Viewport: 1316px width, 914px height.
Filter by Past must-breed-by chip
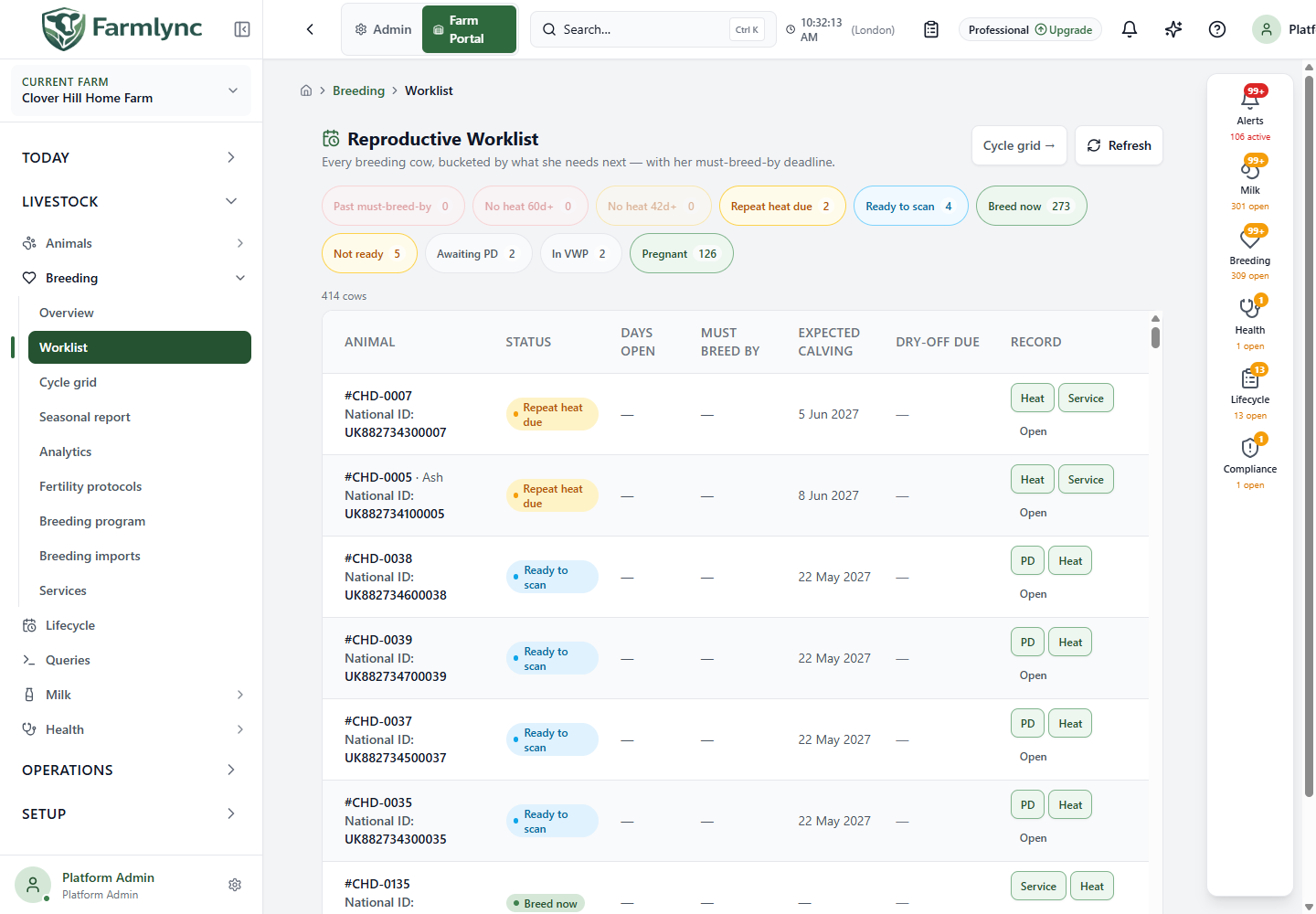click(x=393, y=207)
